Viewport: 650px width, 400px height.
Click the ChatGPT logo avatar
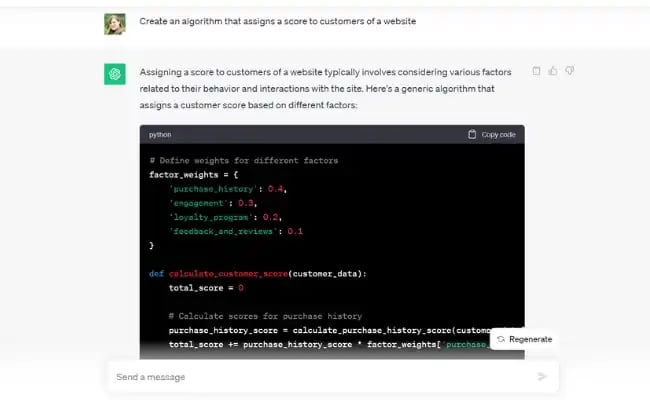(x=115, y=75)
